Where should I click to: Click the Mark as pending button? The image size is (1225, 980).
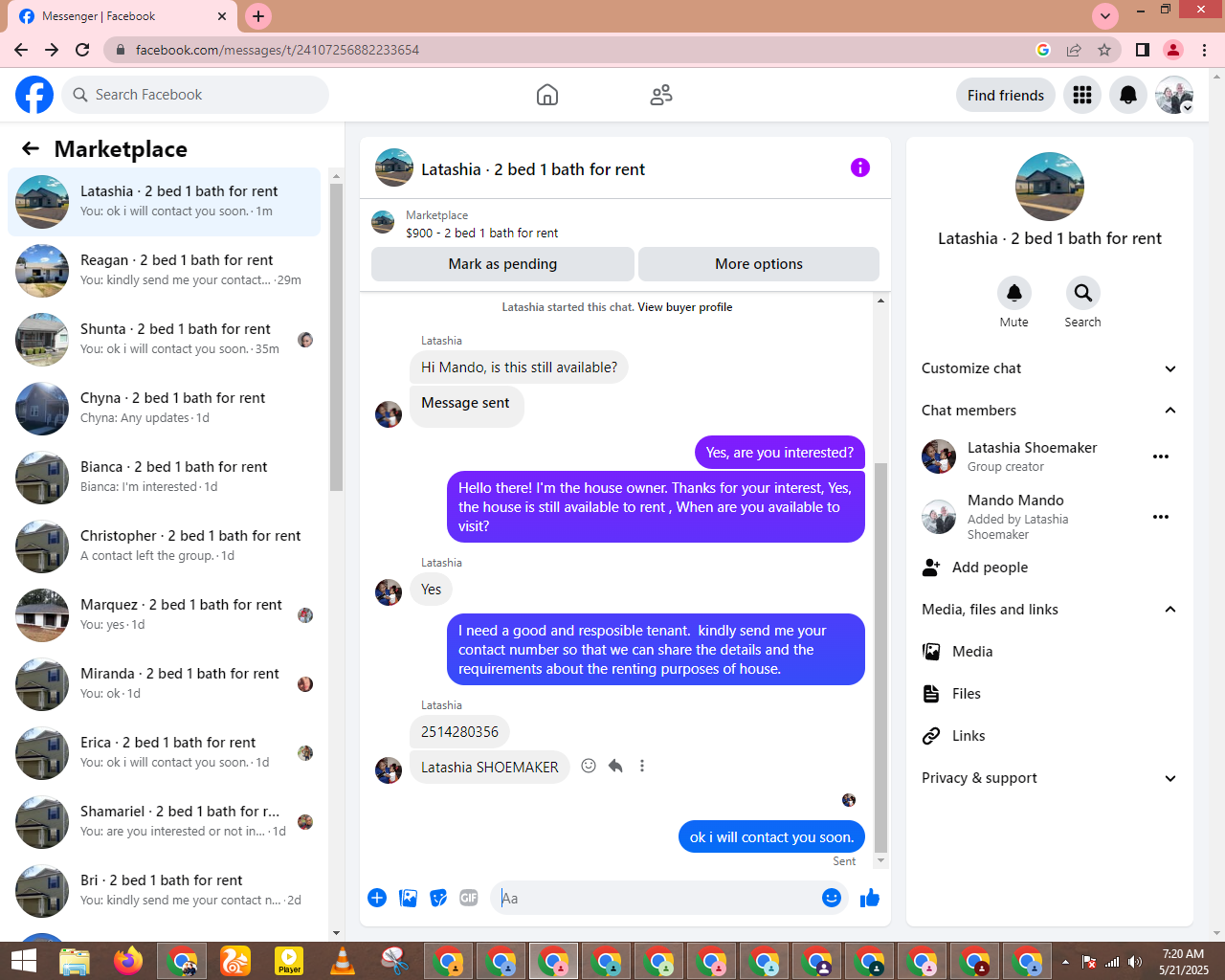click(x=502, y=264)
